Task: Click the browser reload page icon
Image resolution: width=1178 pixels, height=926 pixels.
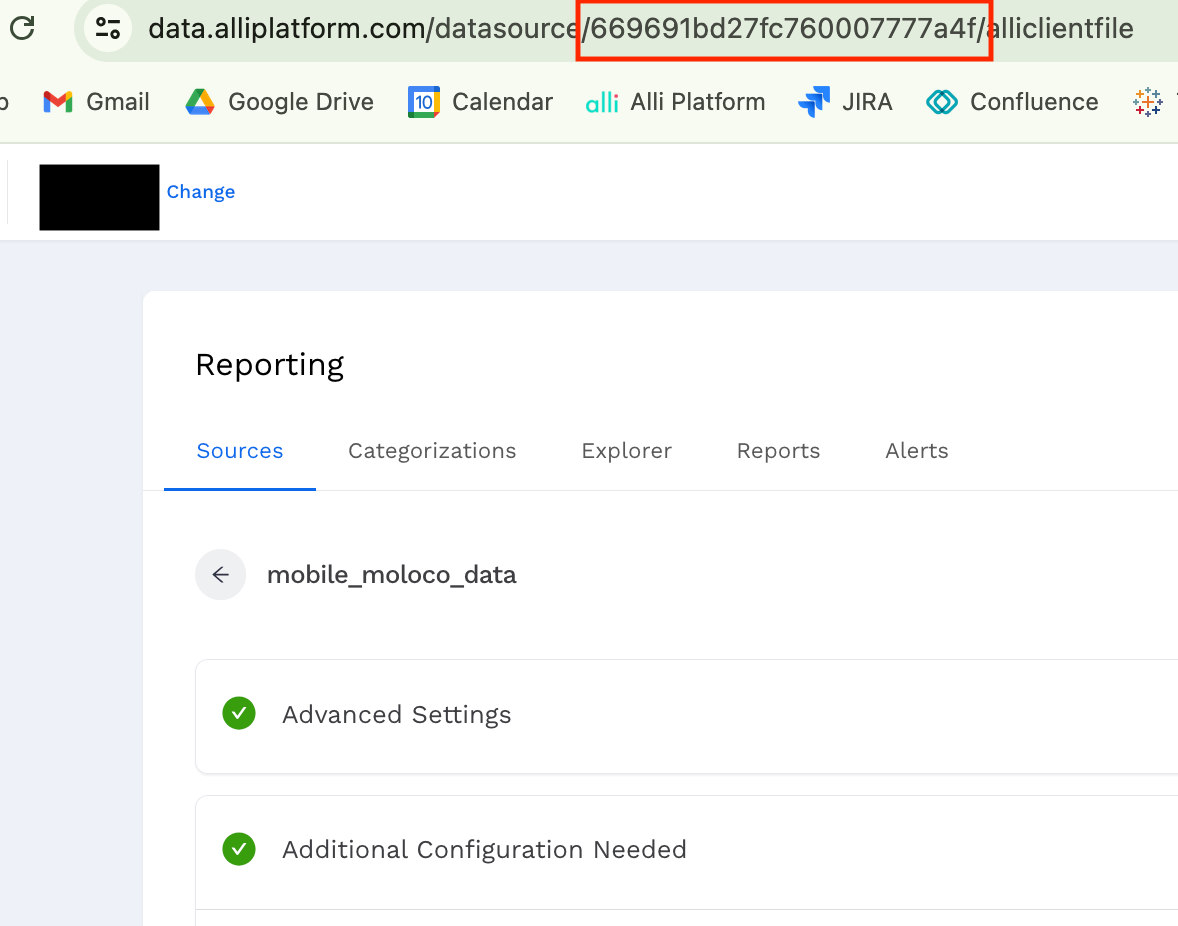Action: [22, 28]
